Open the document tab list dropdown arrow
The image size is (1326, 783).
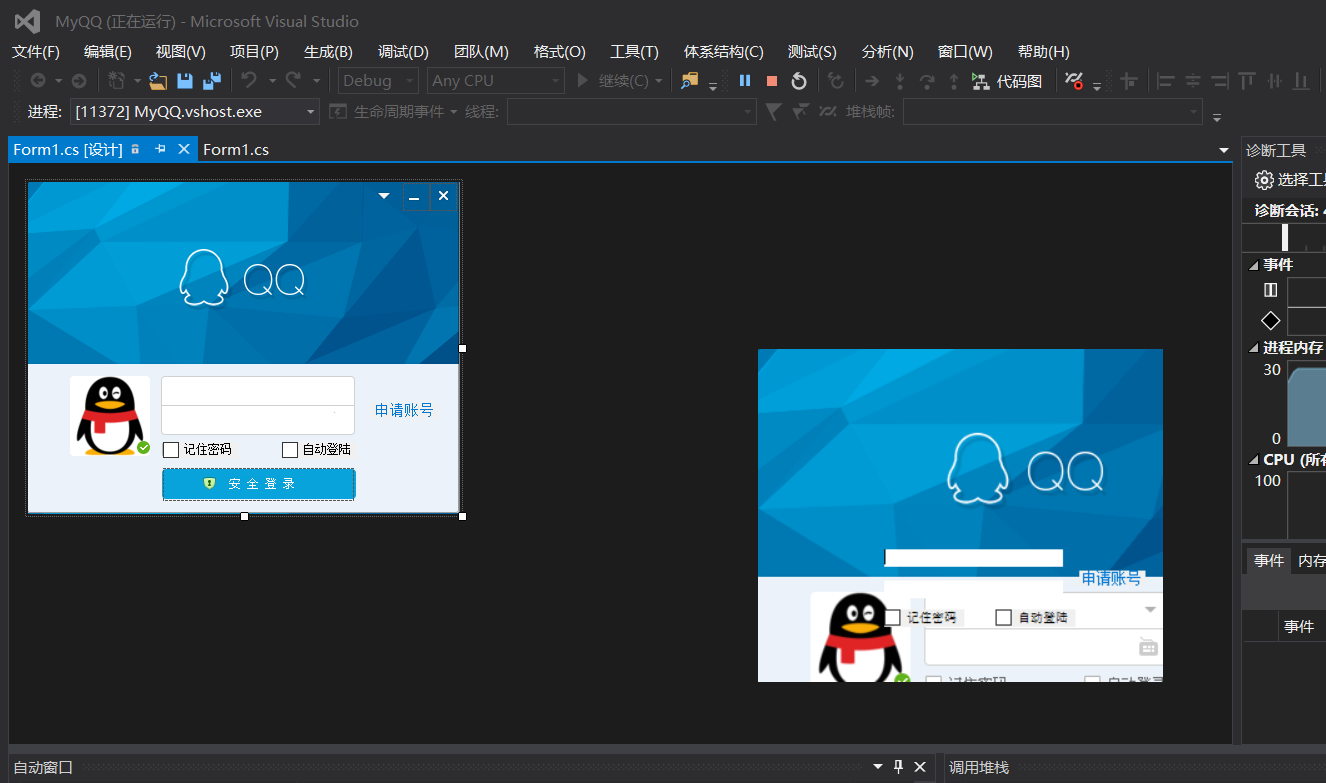pyautogui.click(x=1224, y=150)
